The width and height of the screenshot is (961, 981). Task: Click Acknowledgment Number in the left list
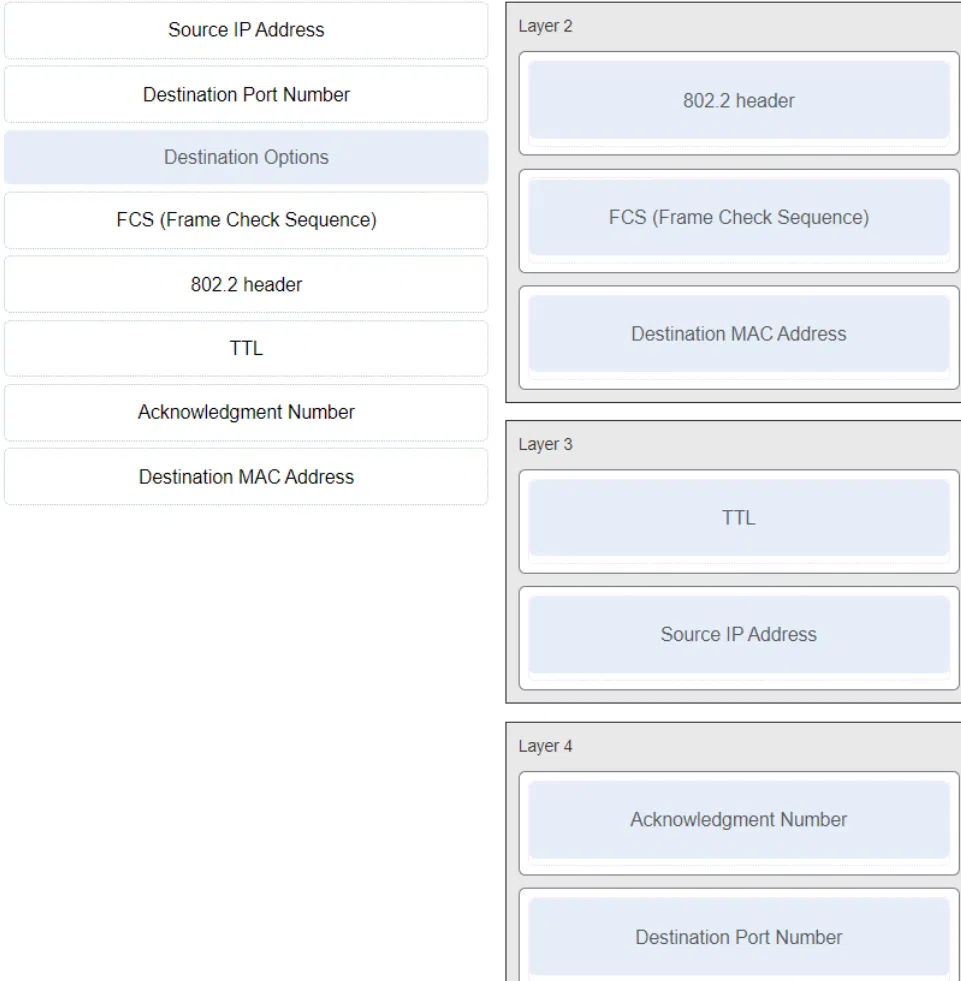pos(246,412)
